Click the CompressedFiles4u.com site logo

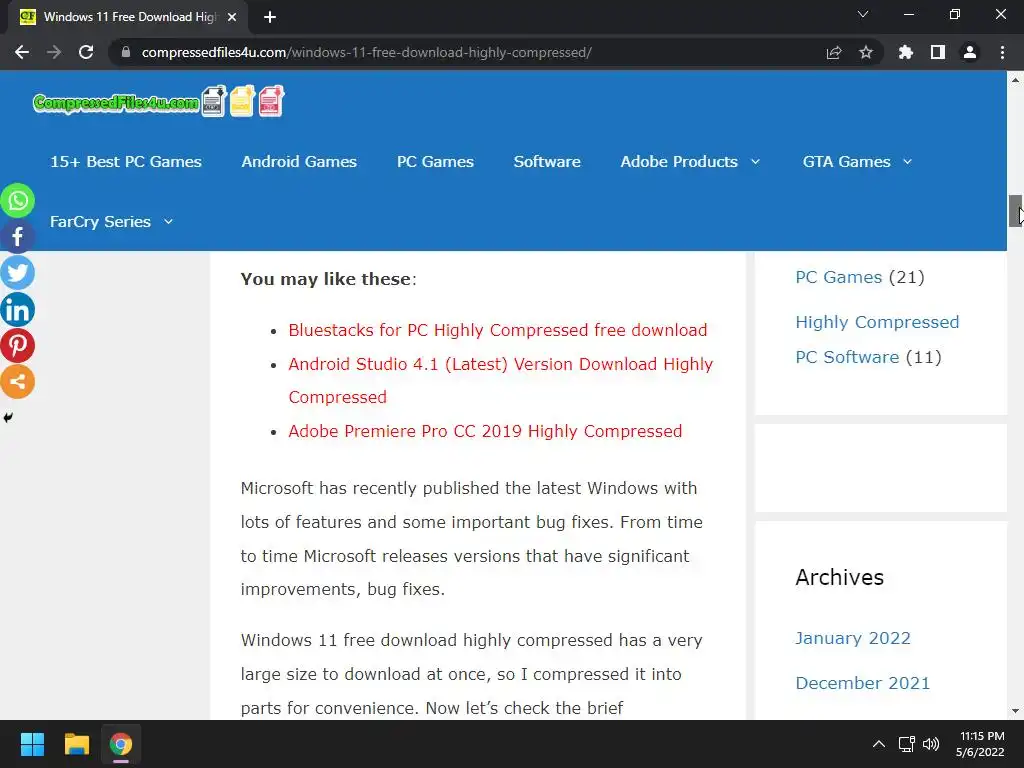point(159,102)
